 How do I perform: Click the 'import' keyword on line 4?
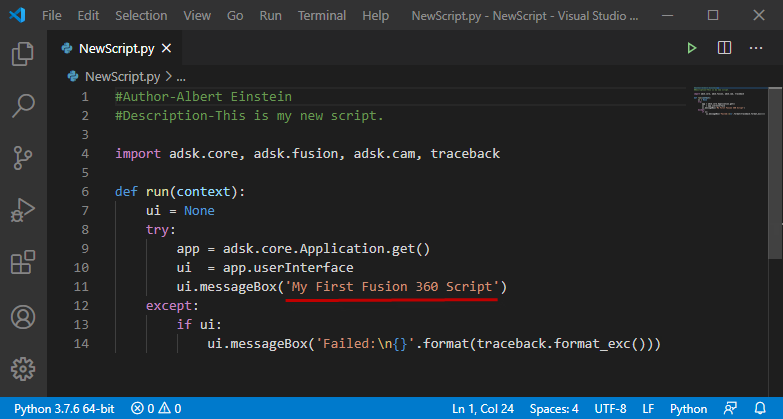[x=138, y=154]
